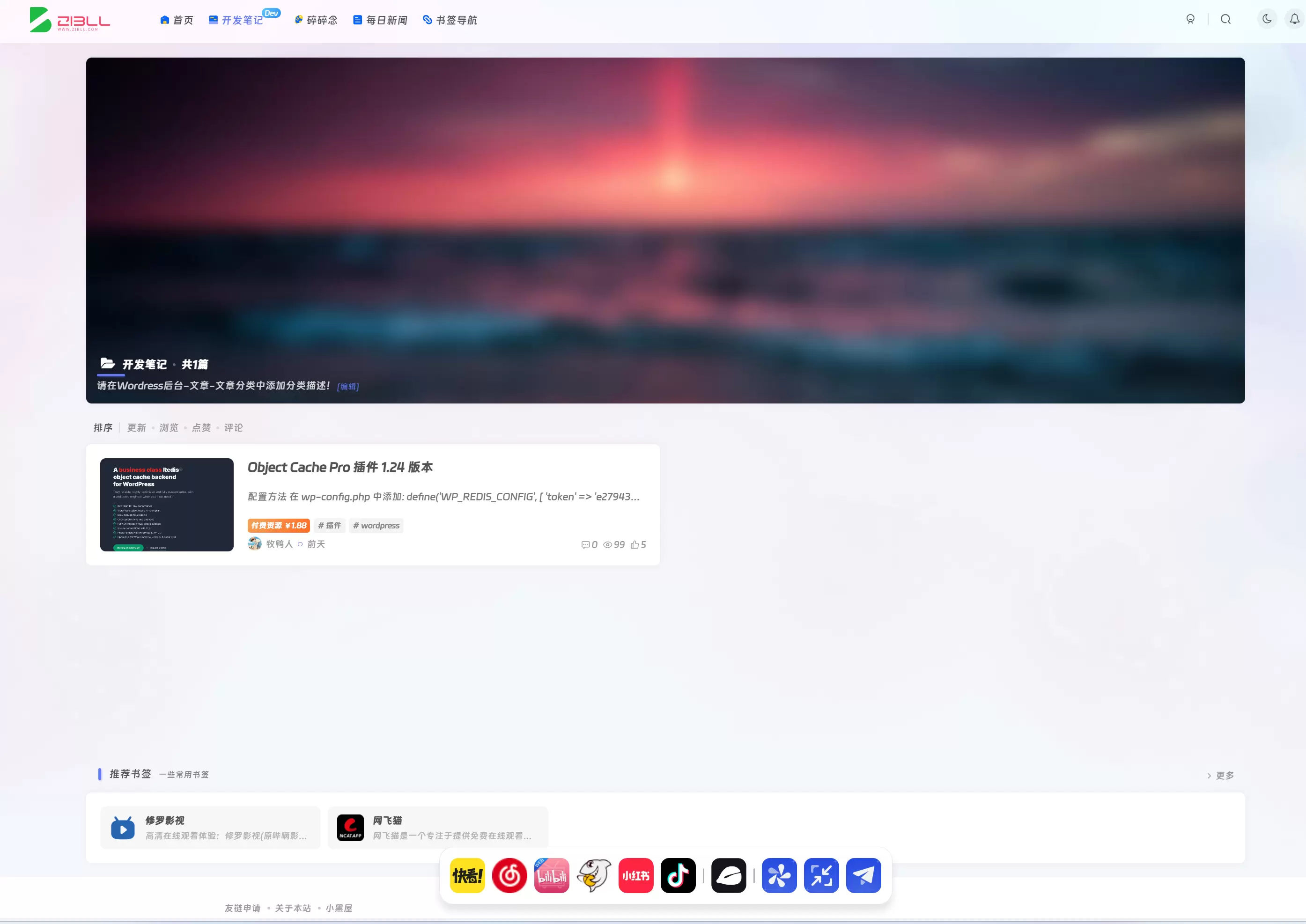This screenshot has height=924, width=1306.
Task: Click the blue pinwheel dock icon
Action: [779, 875]
